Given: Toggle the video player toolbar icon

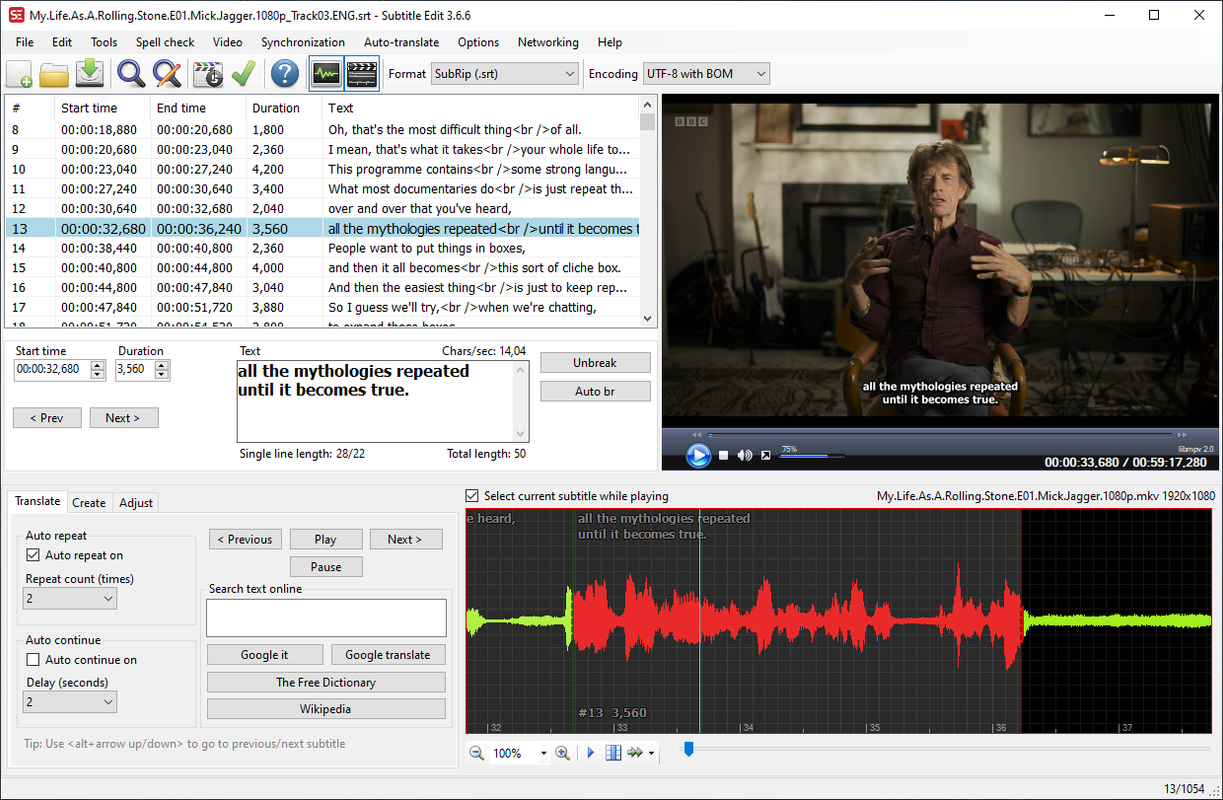Looking at the screenshot, I should pyautogui.click(x=361, y=74).
